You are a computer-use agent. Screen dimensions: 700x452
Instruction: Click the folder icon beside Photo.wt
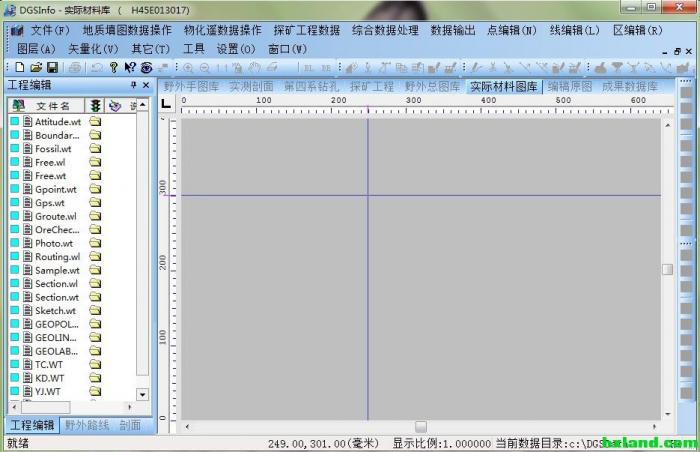(x=95, y=243)
